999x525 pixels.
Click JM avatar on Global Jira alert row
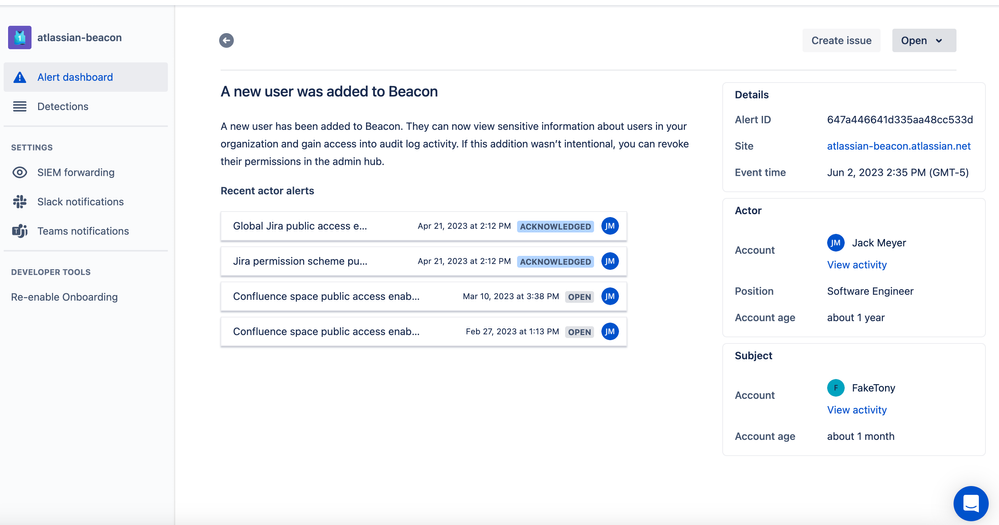pos(610,226)
